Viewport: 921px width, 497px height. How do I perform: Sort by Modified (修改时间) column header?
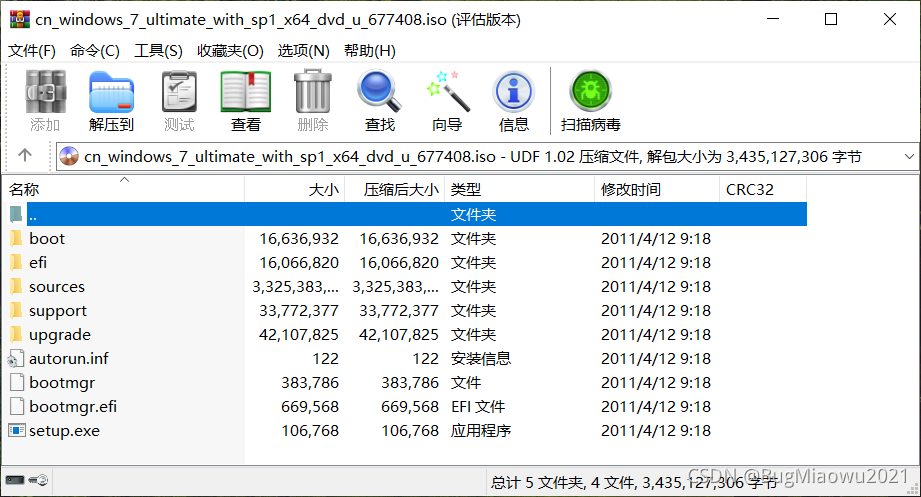657,189
